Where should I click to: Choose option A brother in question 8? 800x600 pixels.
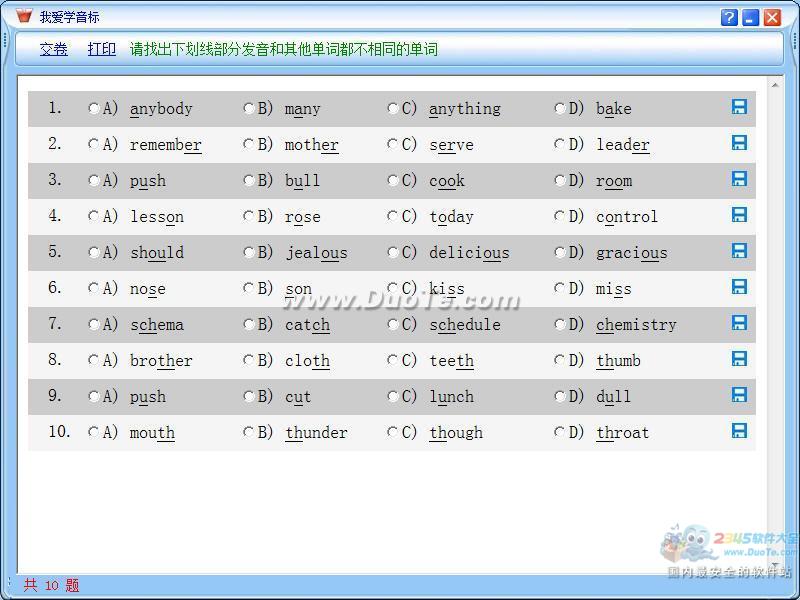(93, 360)
